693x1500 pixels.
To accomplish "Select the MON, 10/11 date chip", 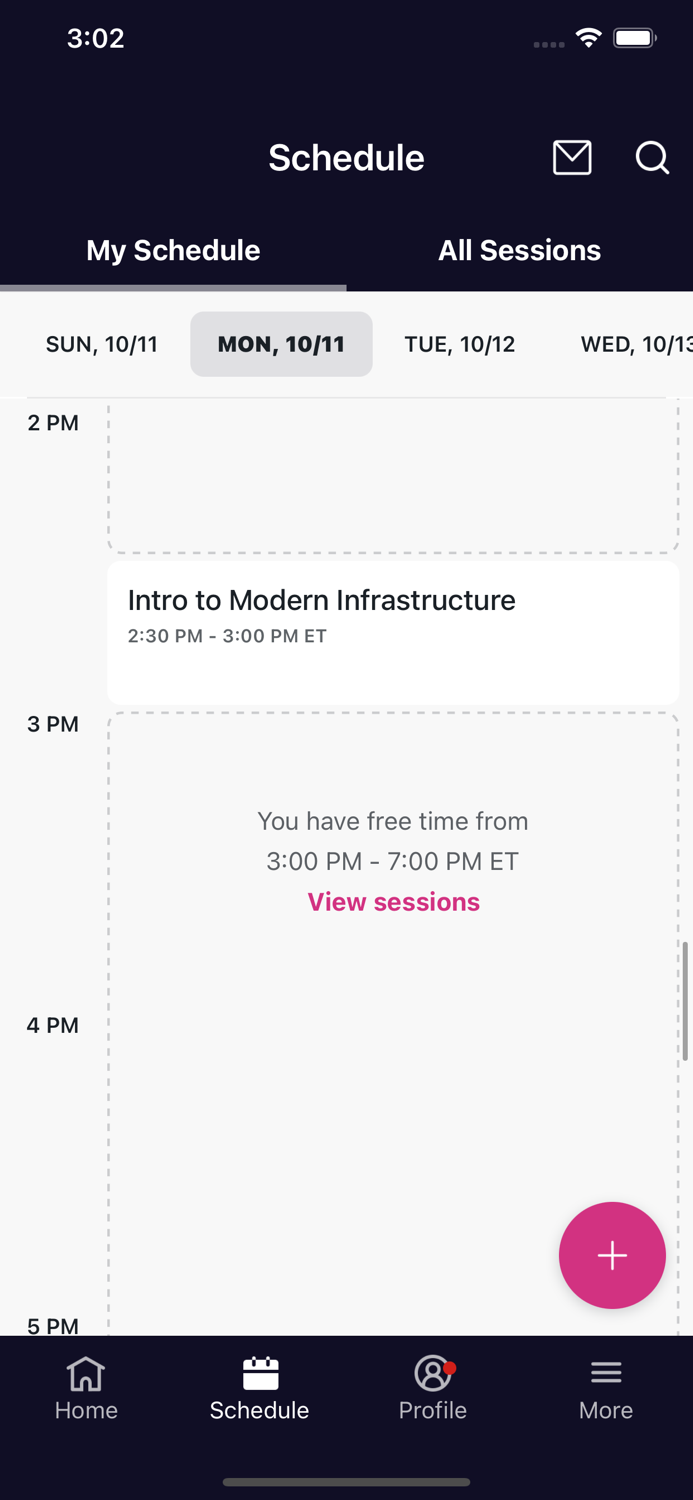I will point(281,344).
